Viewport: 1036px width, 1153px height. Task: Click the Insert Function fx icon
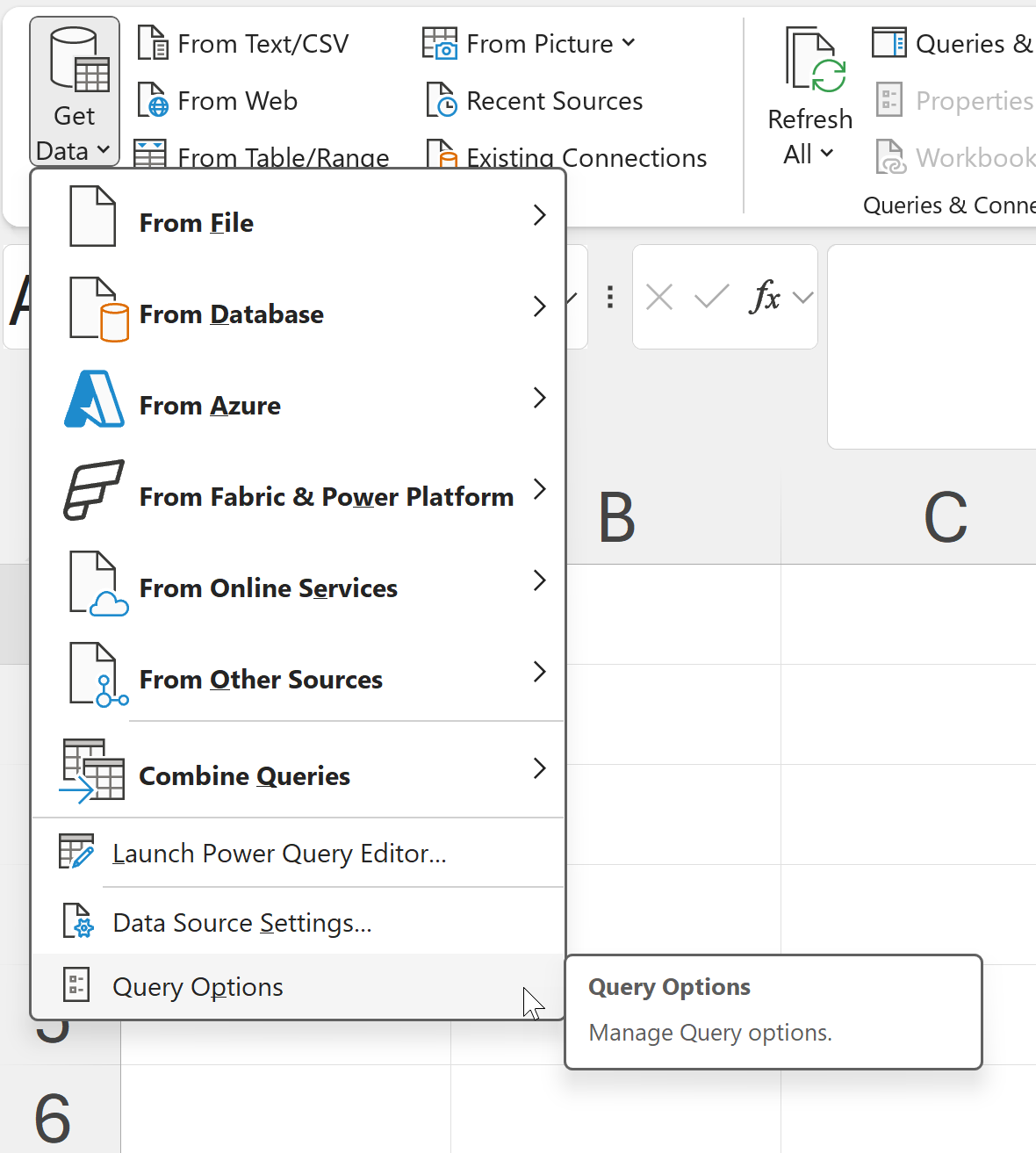[766, 297]
